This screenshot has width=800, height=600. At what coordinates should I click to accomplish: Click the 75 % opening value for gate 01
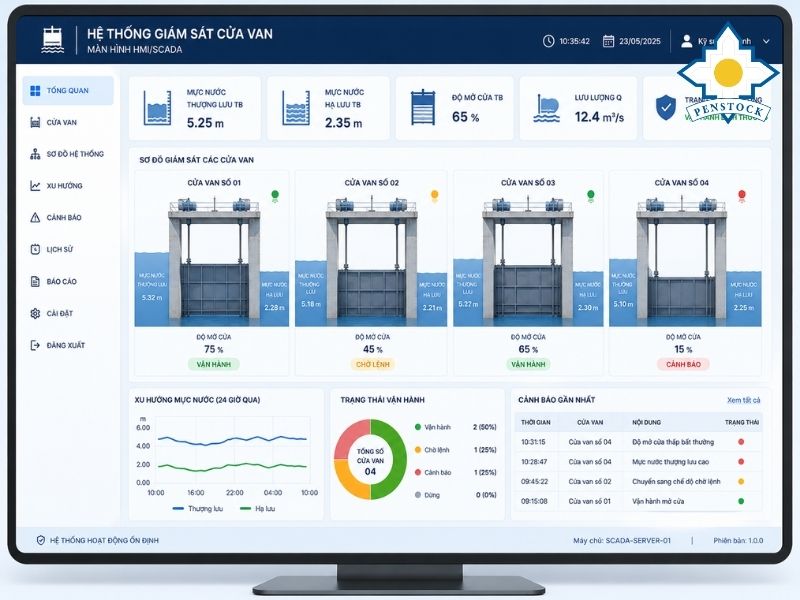click(213, 349)
